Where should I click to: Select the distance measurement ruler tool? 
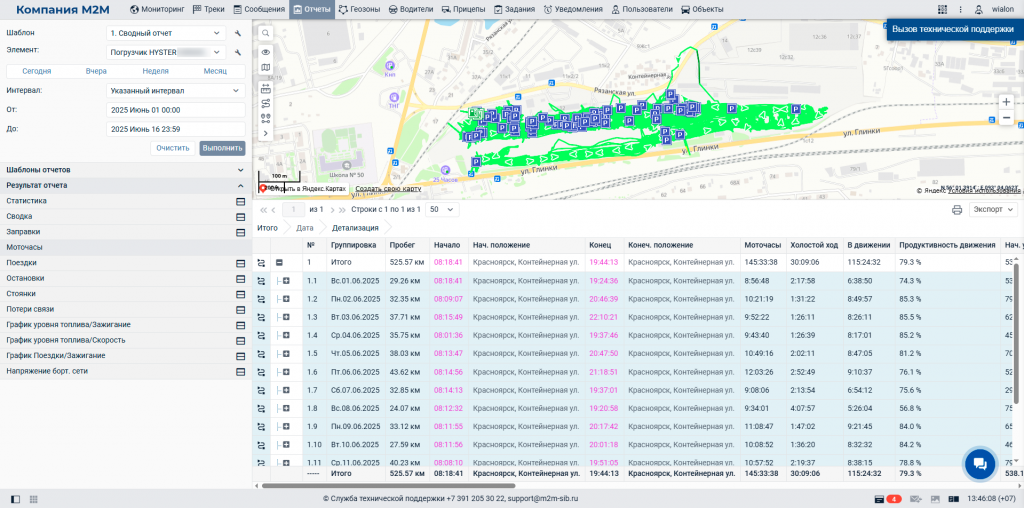click(266, 87)
